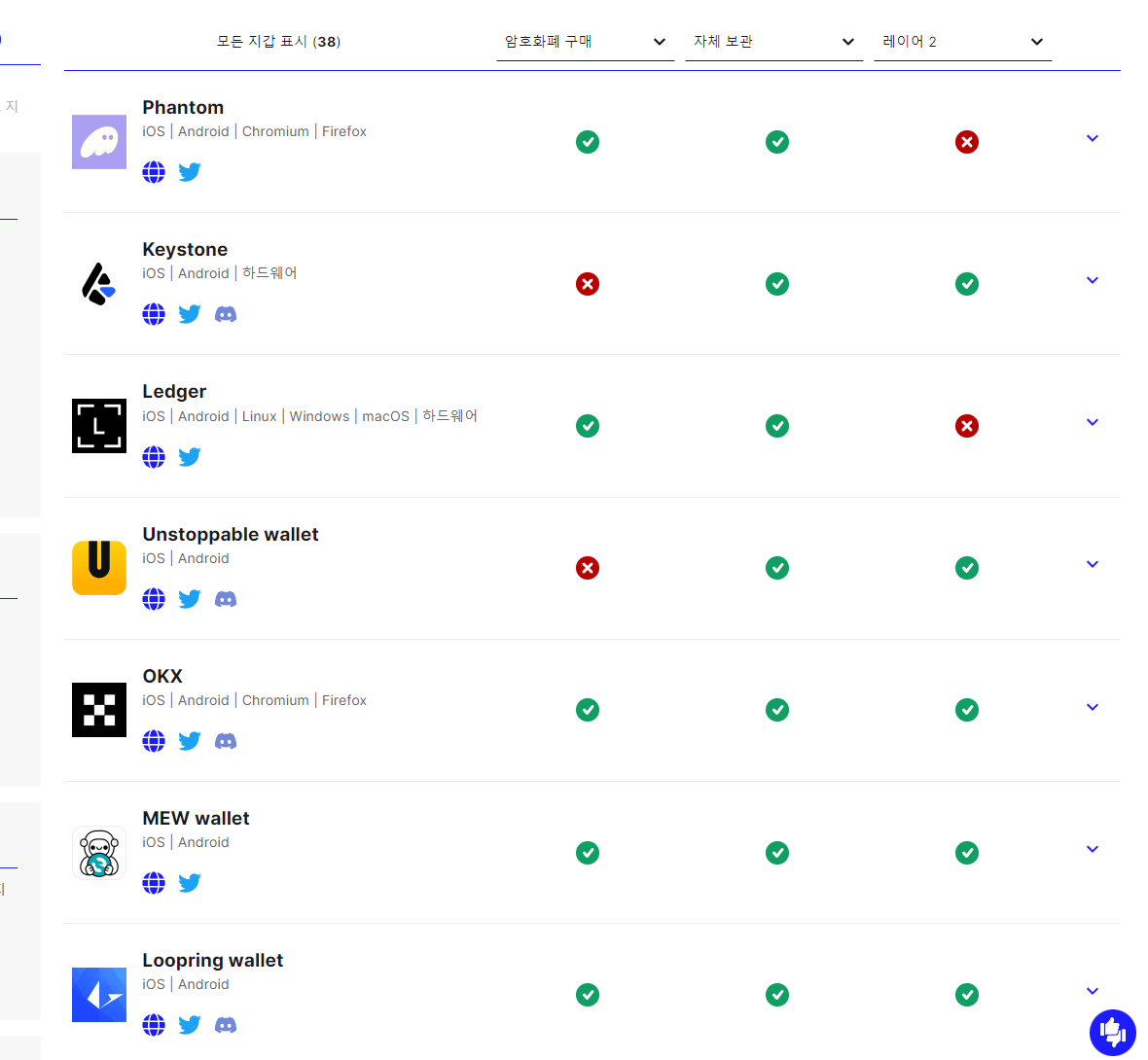Expand the Loopring wallet row chevron
This screenshot has width=1148, height=1060.
pyautogui.click(x=1093, y=991)
